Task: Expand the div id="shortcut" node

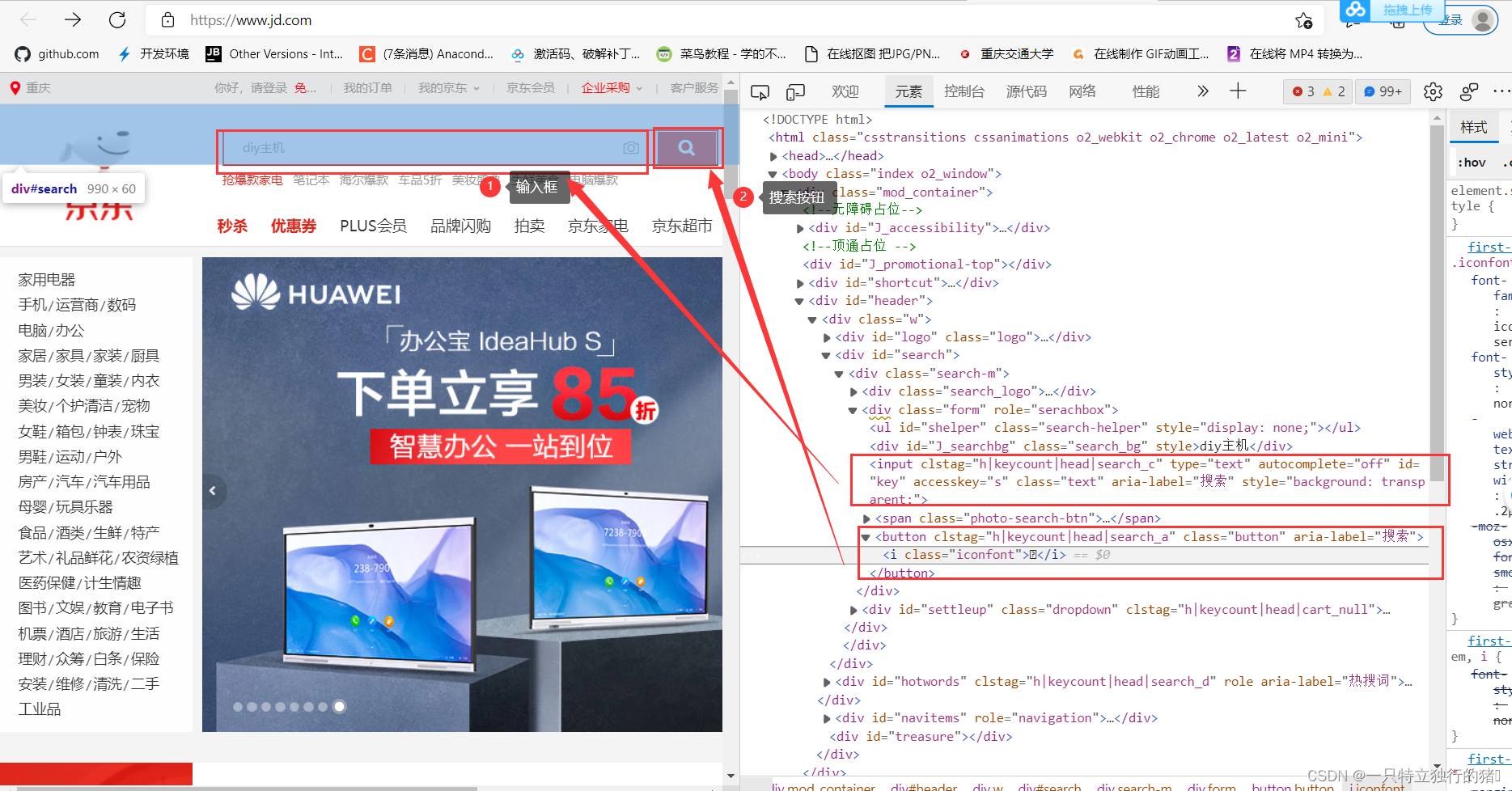Action: tap(801, 283)
